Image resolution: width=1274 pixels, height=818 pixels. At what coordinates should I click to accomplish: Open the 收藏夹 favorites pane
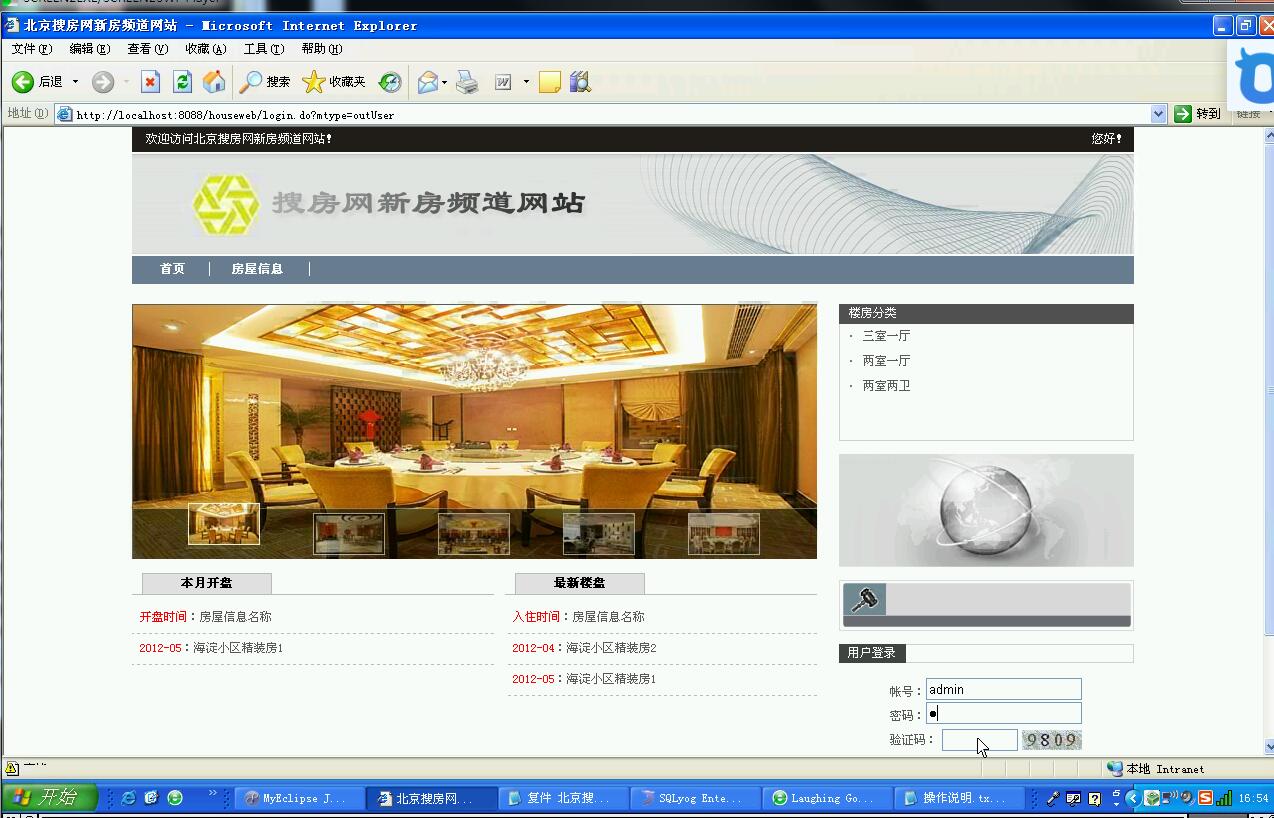[x=334, y=82]
